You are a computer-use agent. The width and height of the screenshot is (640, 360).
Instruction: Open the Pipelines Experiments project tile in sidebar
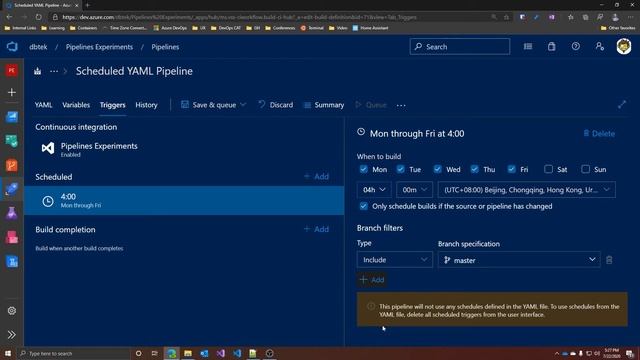click(x=11, y=71)
